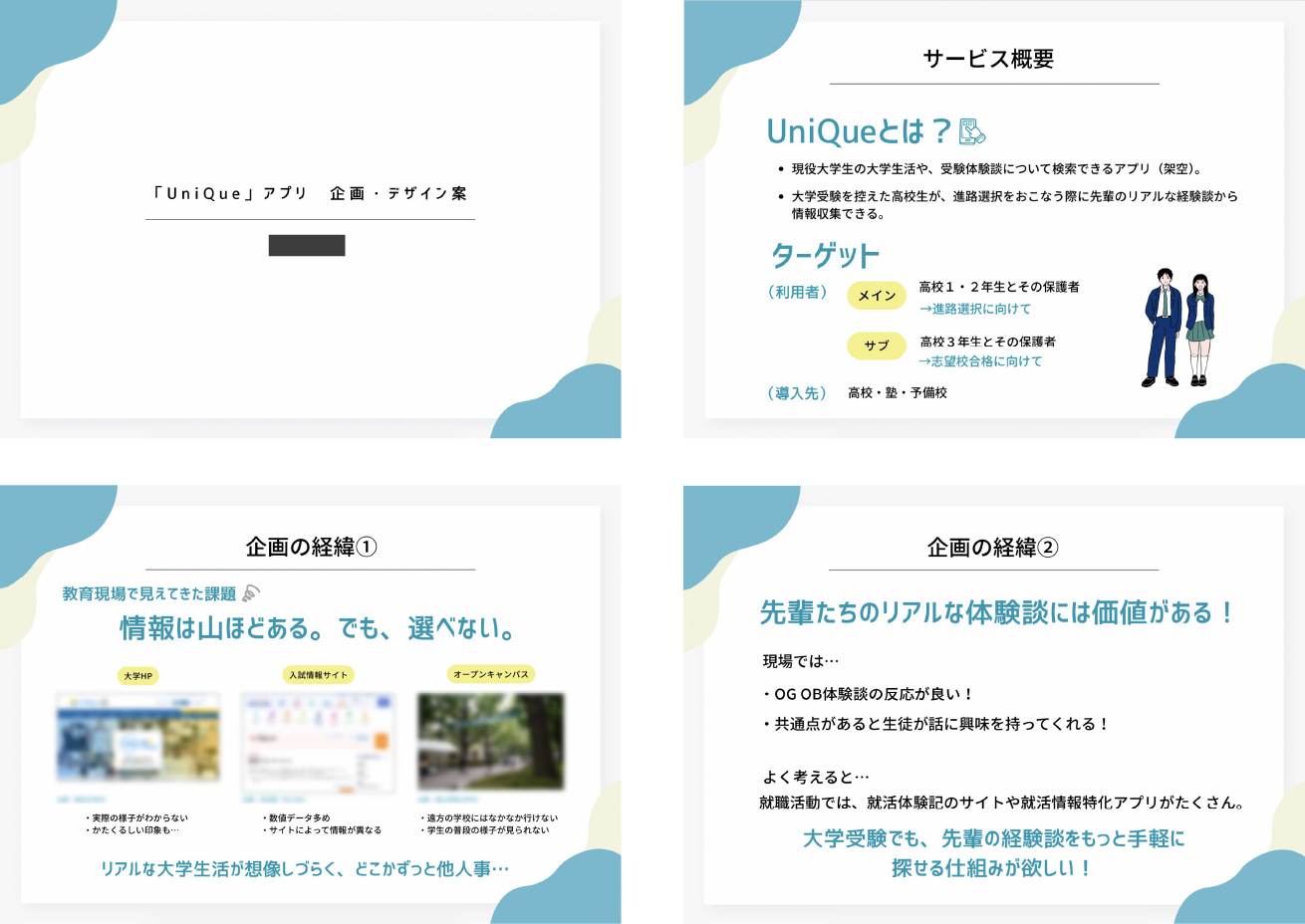Click the オープンキャンパス yellow tag
This screenshot has width=1305, height=924.
491,674
